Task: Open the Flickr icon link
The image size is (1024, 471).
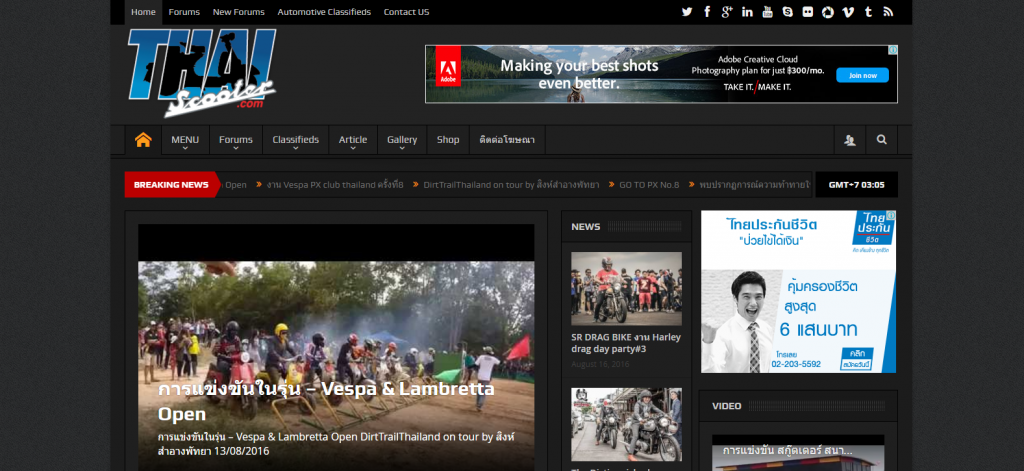Action: 808,12
